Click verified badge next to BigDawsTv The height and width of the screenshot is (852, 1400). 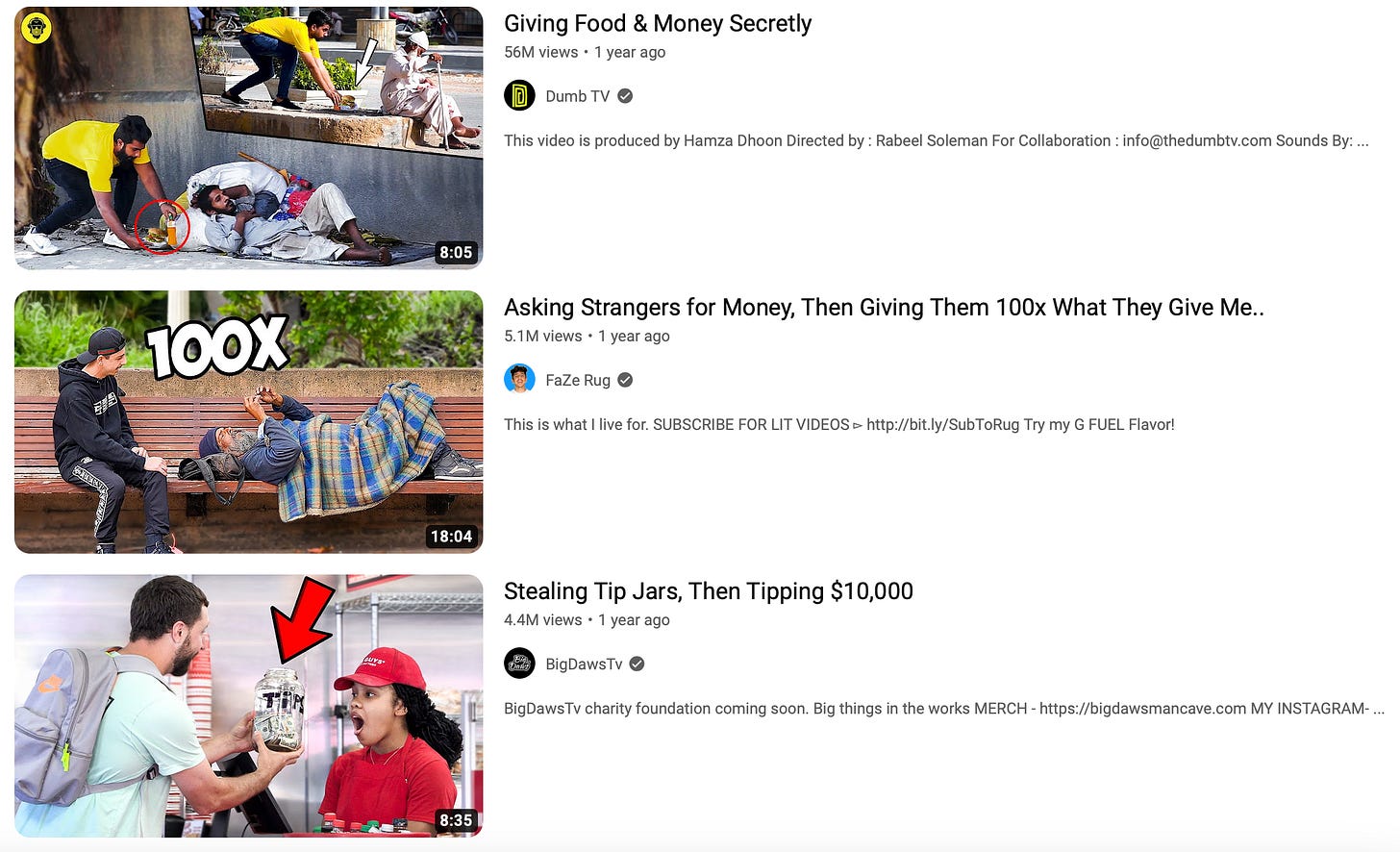(637, 664)
